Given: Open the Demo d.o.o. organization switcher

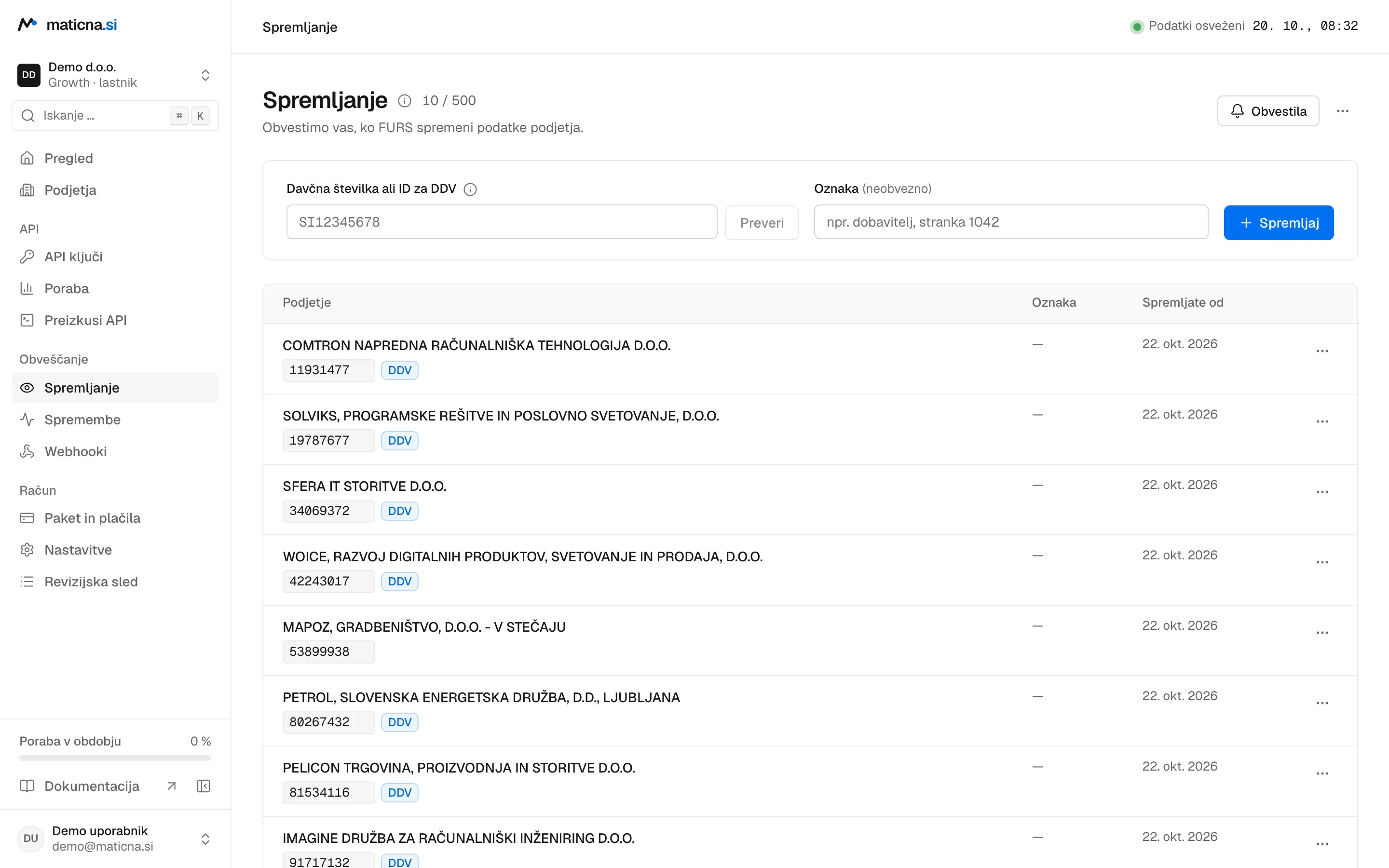Looking at the screenshot, I should pyautogui.click(x=115, y=75).
